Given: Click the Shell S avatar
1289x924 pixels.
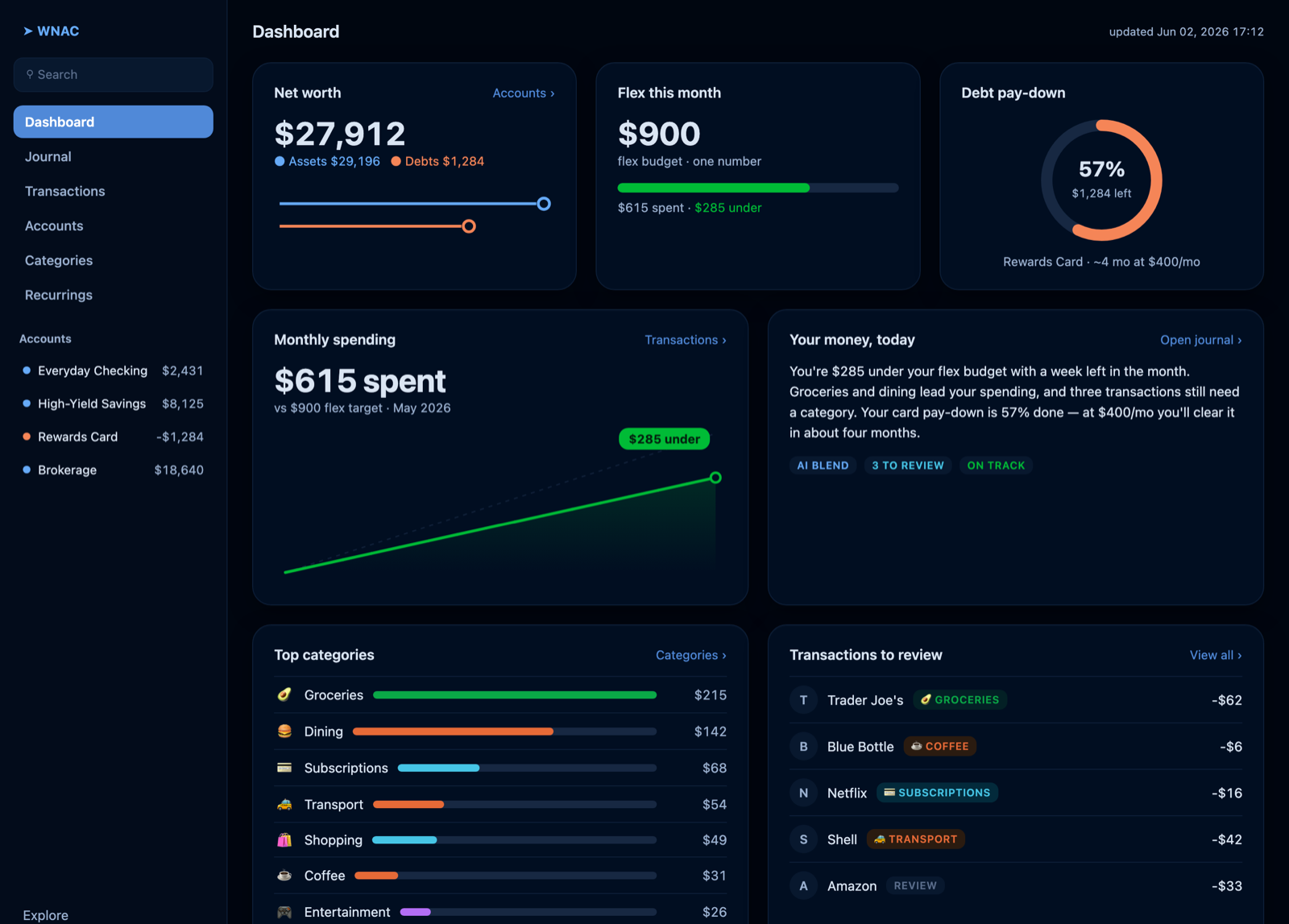Looking at the screenshot, I should pyautogui.click(x=803, y=839).
